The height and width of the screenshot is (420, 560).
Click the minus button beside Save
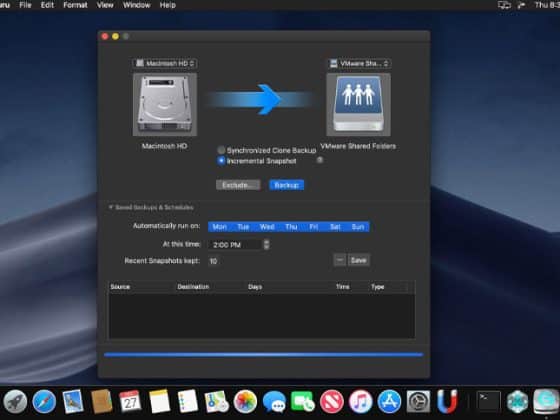pyautogui.click(x=340, y=260)
